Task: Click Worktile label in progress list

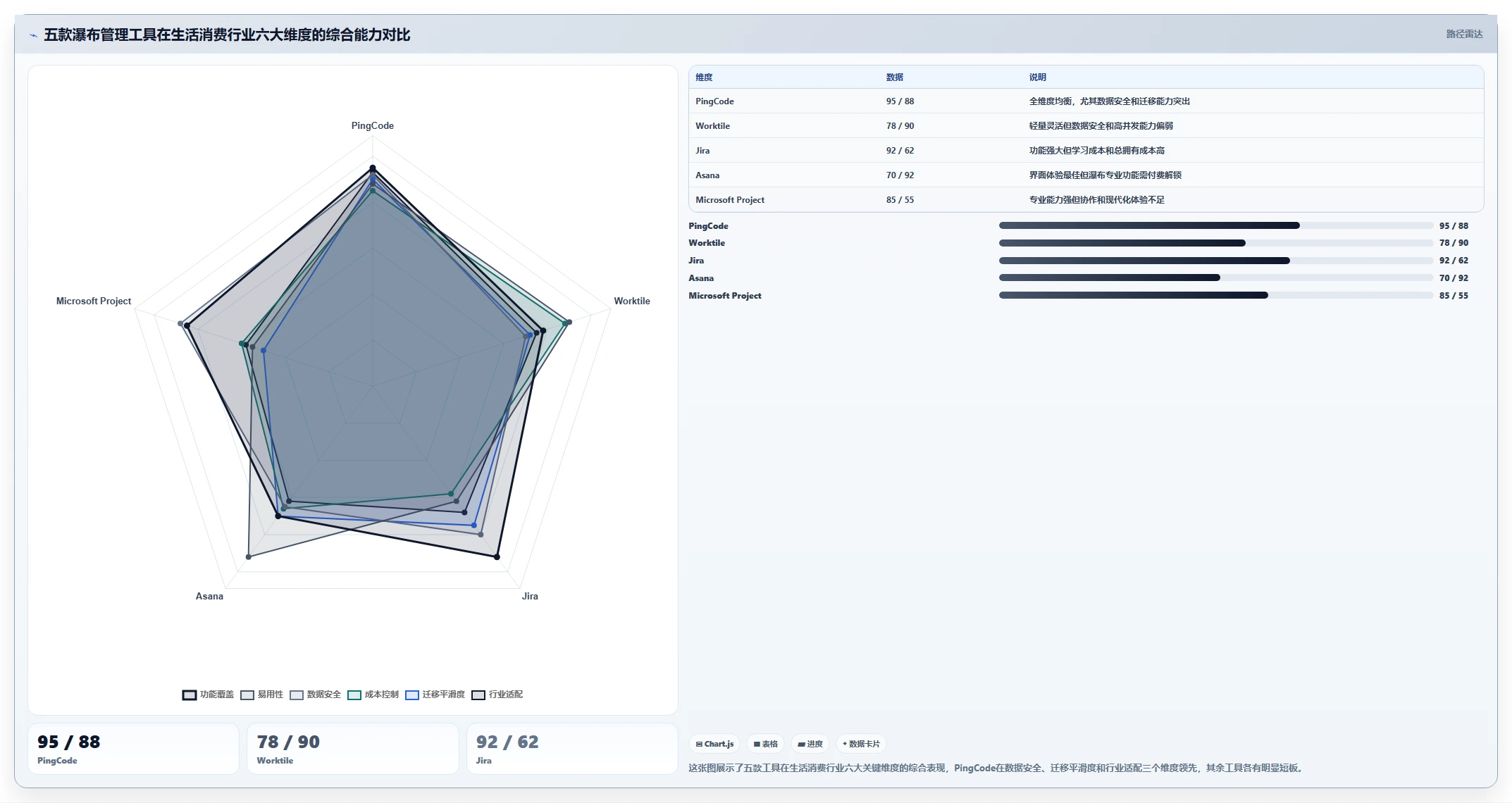Action: click(707, 243)
